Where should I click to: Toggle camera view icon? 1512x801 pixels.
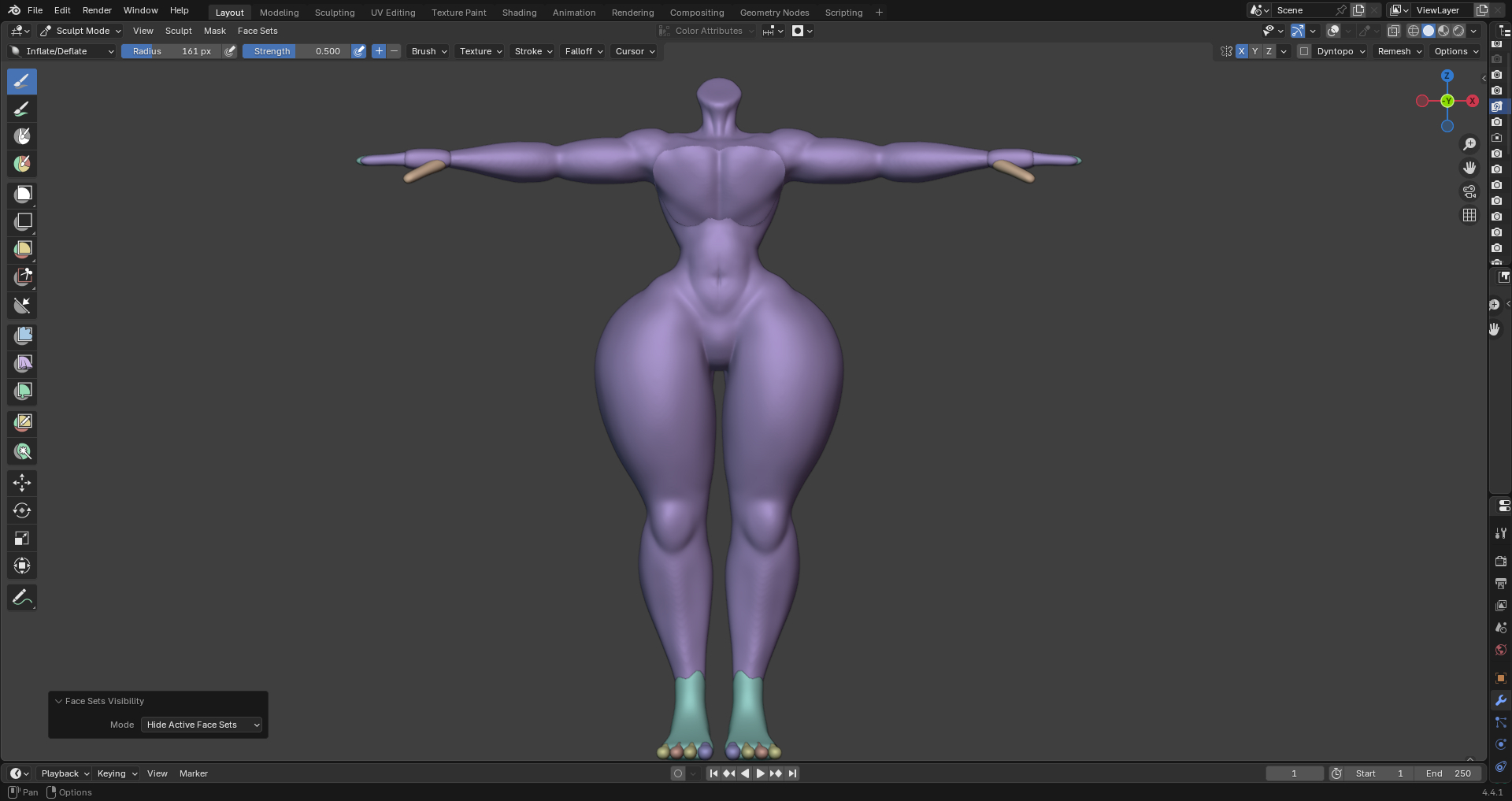[1469, 191]
